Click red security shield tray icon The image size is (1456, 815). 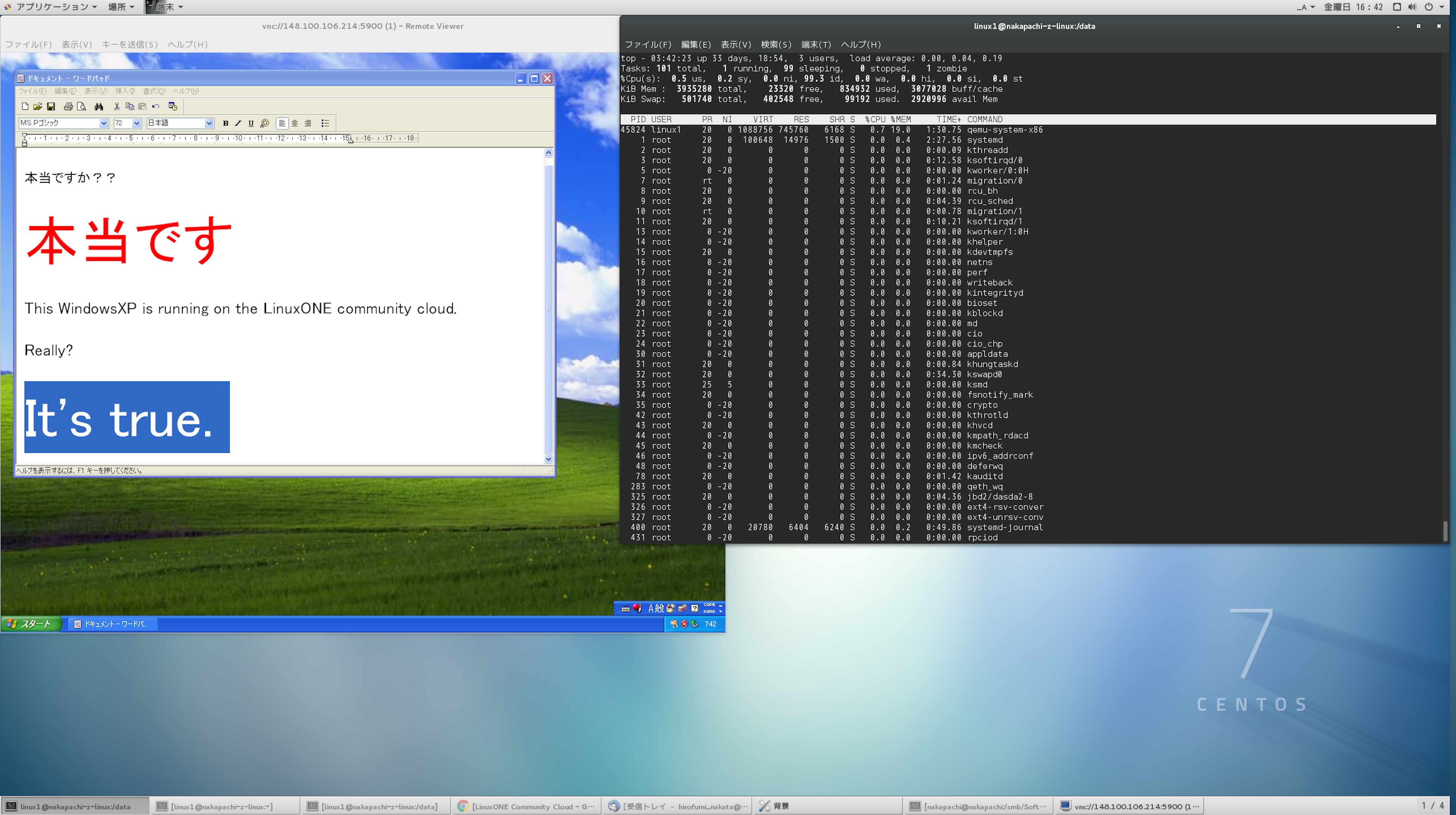click(x=684, y=624)
